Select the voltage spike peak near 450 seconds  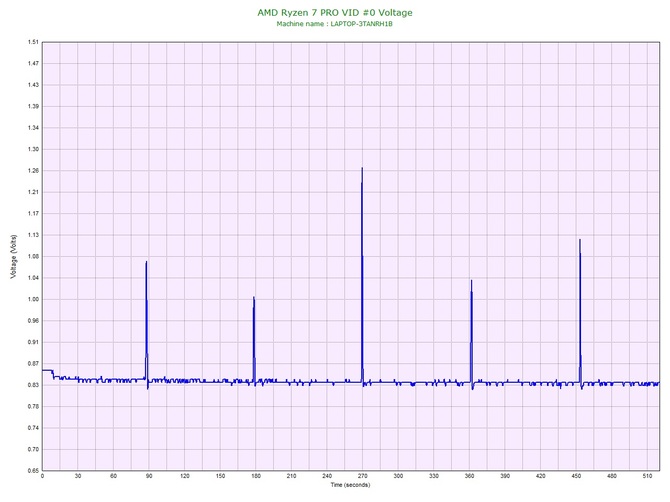coord(579,240)
